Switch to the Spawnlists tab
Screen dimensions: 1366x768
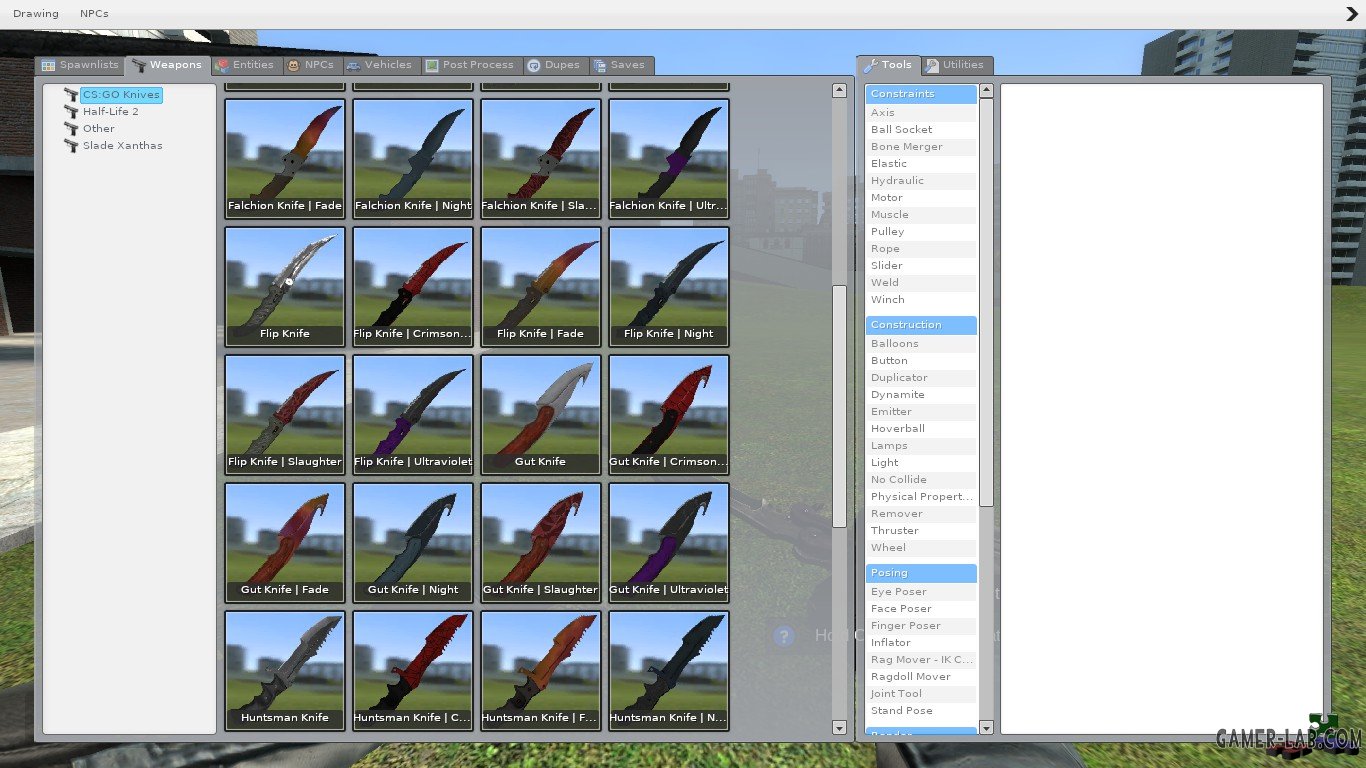tap(80, 65)
